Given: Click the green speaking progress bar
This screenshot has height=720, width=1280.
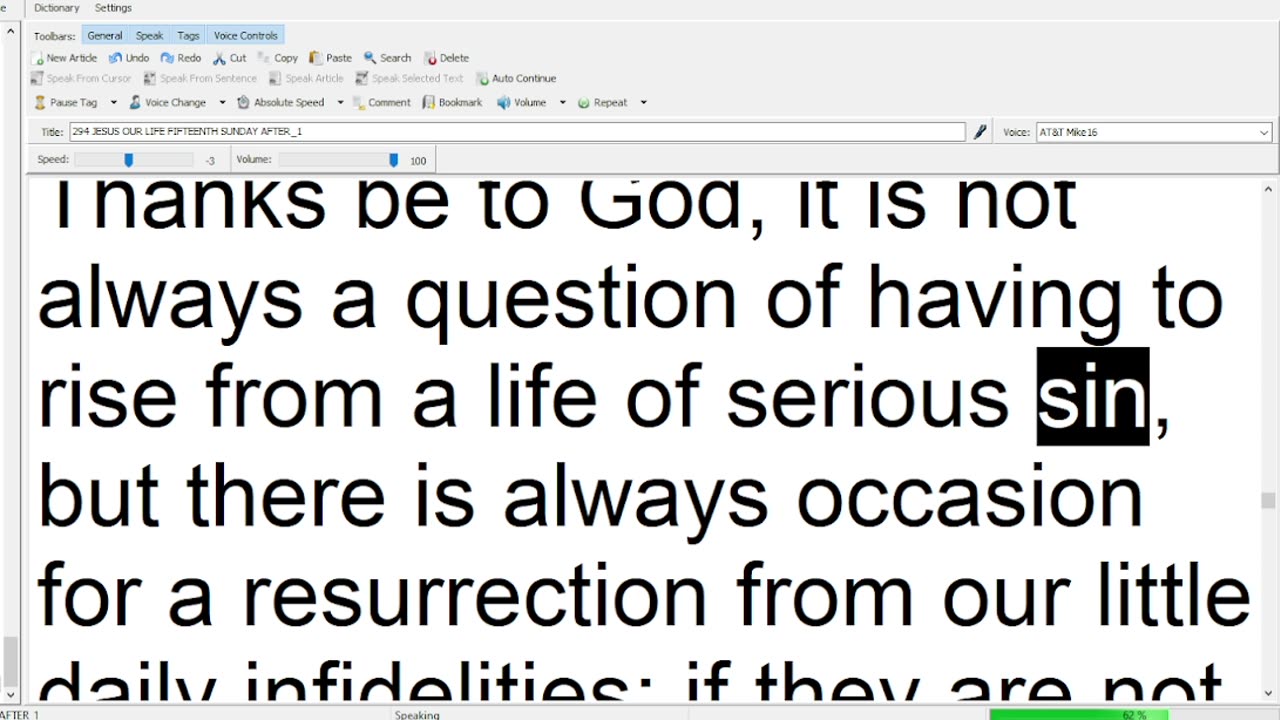Looking at the screenshot, I should [1080, 714].
